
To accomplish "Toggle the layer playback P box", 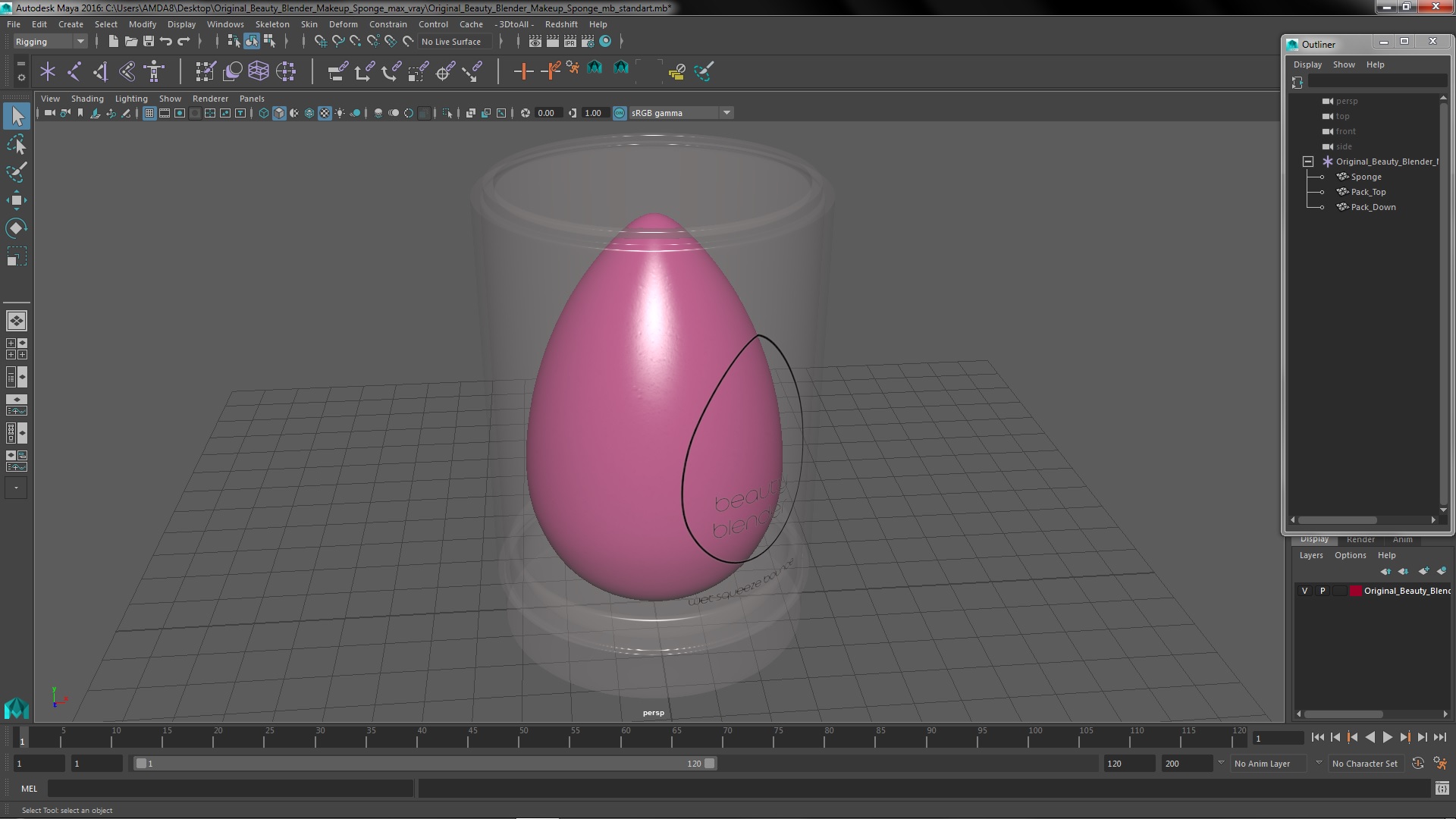I will click(x=1323, y=591).
